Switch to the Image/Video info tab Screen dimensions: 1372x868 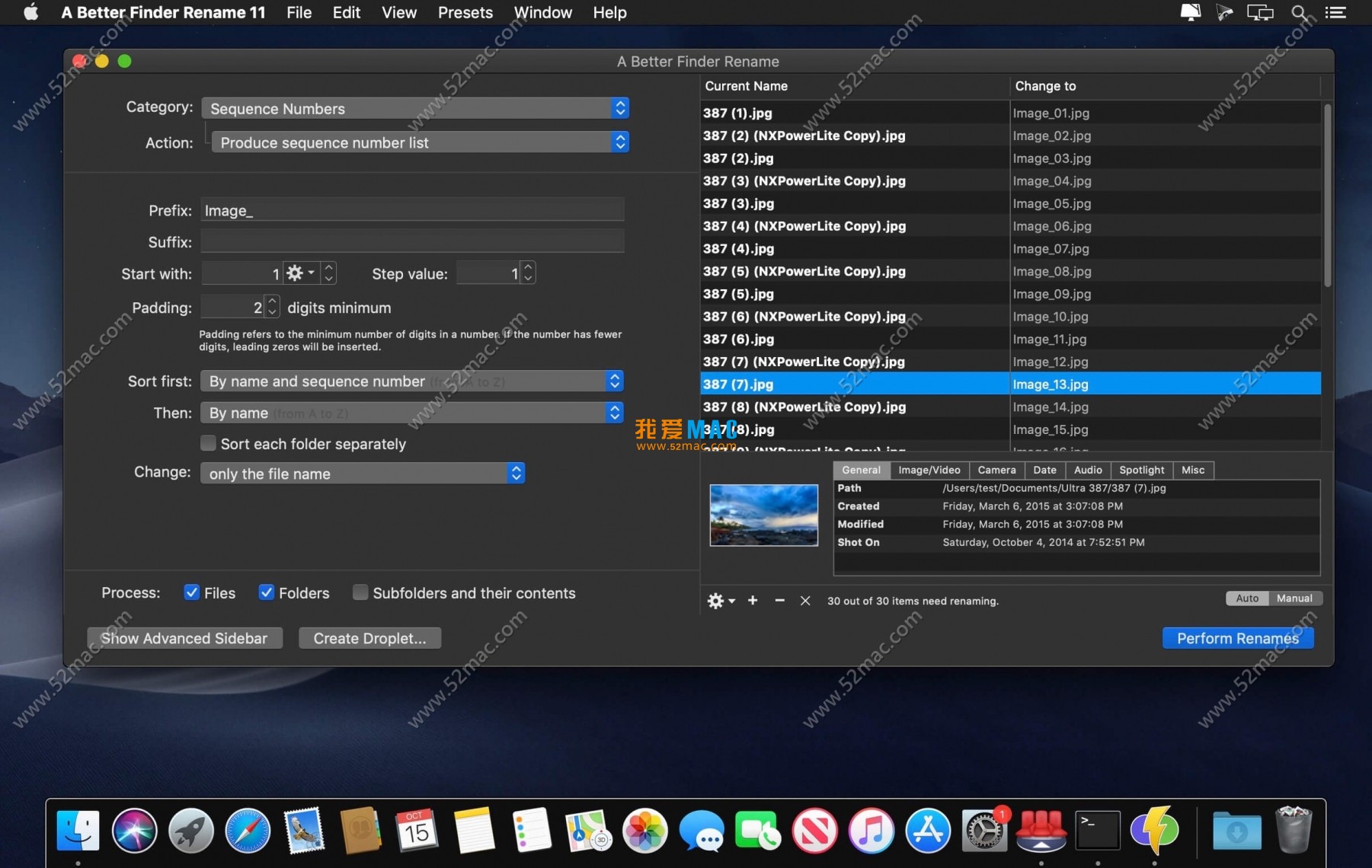tap(929, 470)
